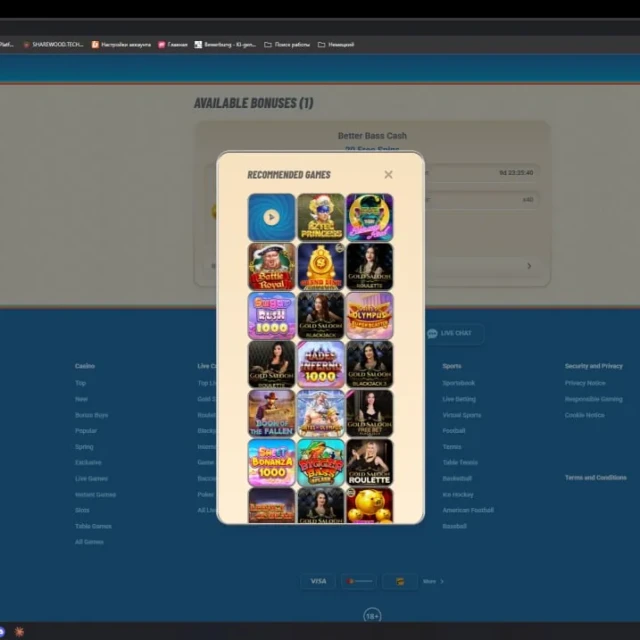
Task: Open the Немецкий bookmarks folder
Action: (336, 44)
